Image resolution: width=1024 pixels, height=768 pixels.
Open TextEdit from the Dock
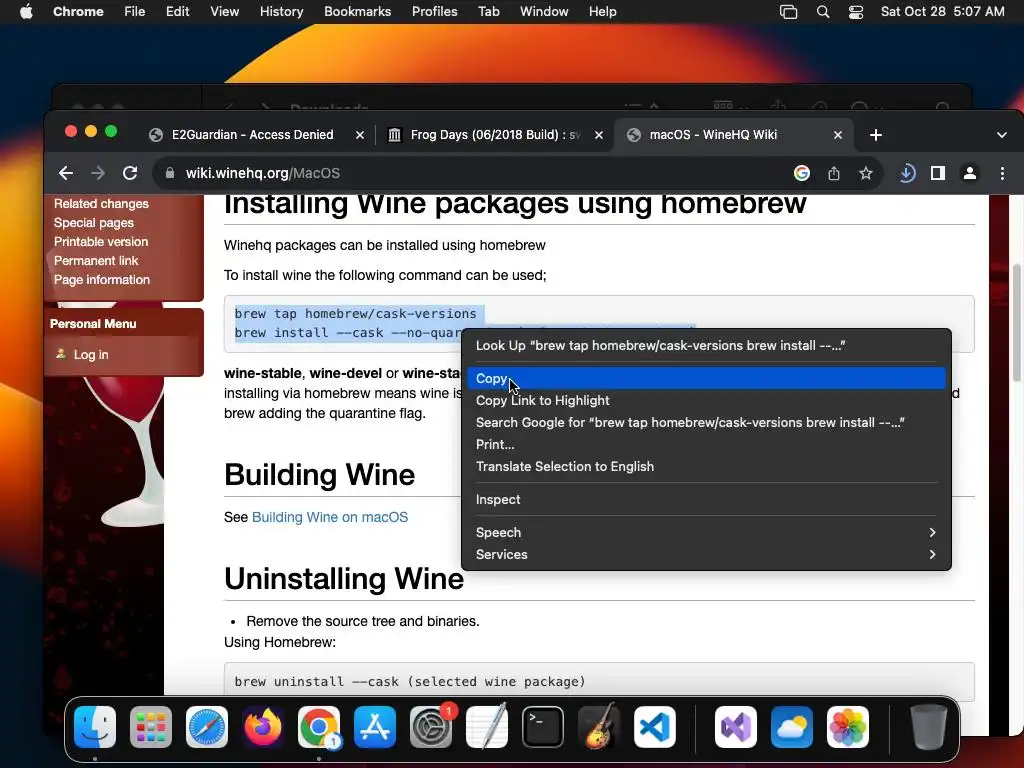[487, 727]
